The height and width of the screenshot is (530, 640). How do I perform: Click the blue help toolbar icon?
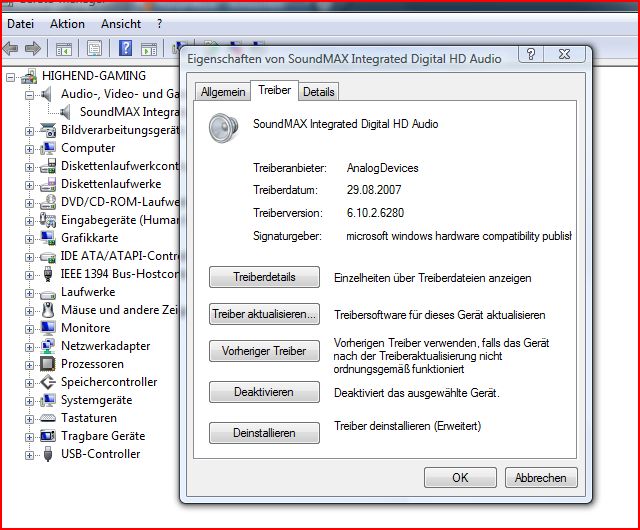pos(125,48)
